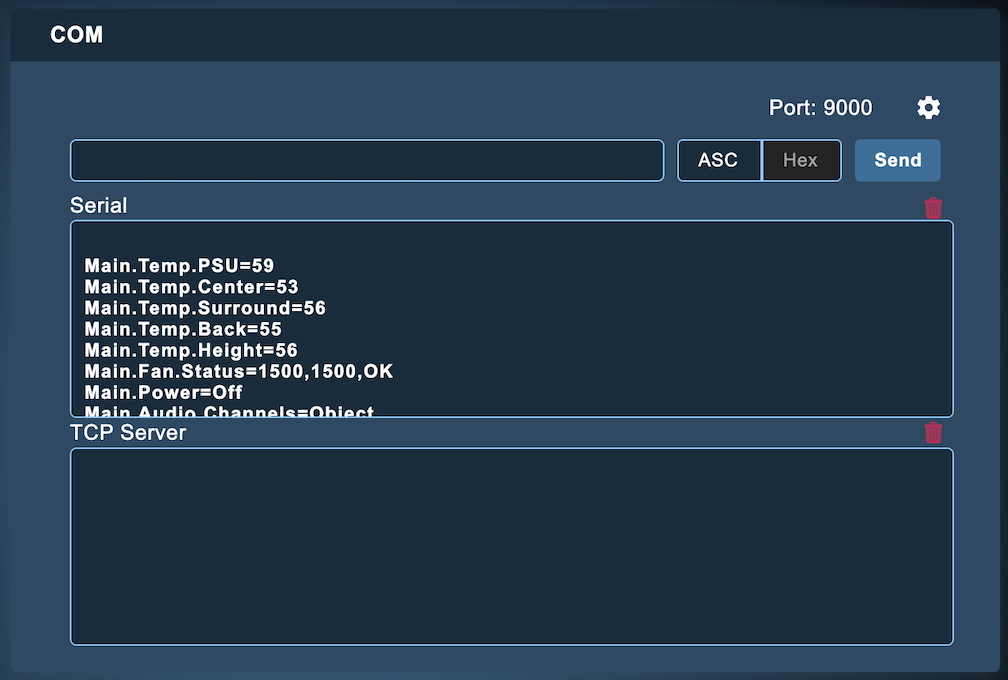Select ASC send mode

pyautogui.click(x=718, y=160)
